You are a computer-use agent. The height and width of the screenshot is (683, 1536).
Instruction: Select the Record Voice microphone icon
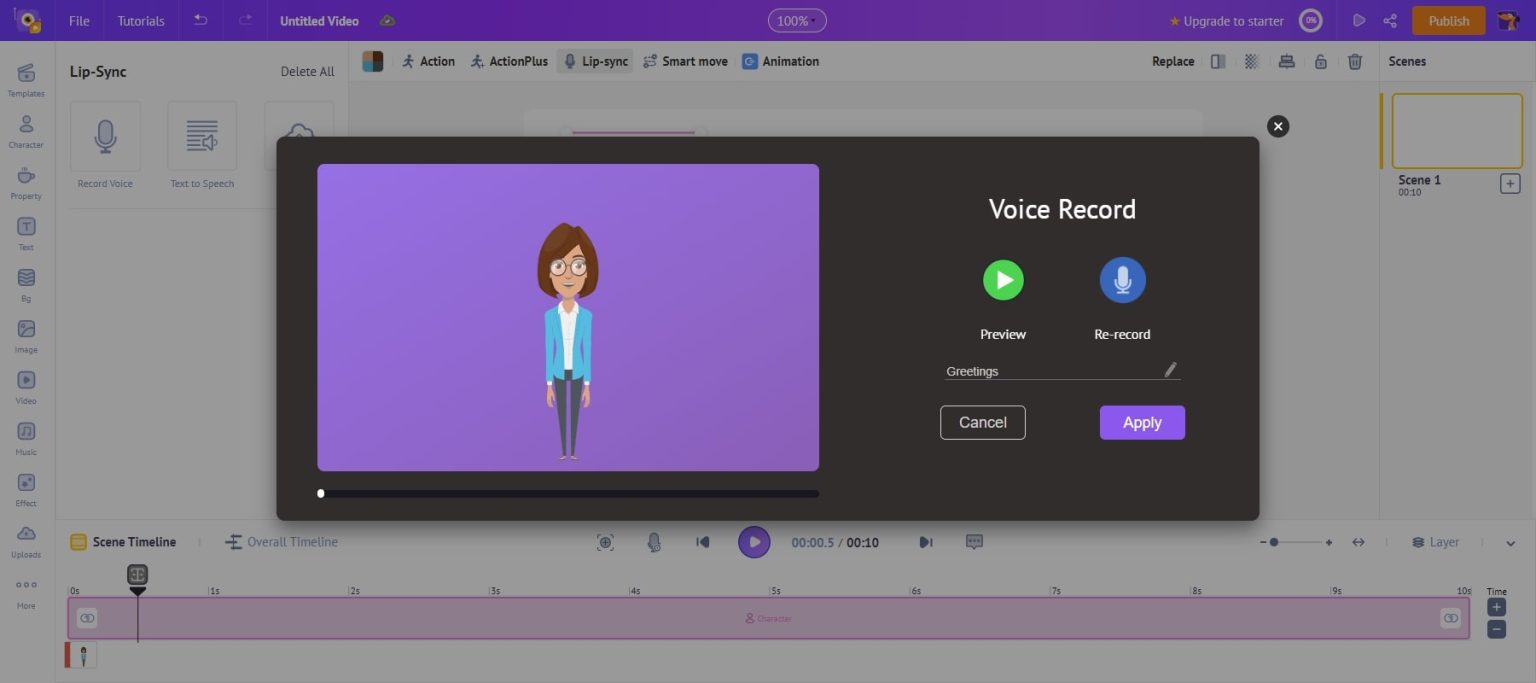(105, 137)
